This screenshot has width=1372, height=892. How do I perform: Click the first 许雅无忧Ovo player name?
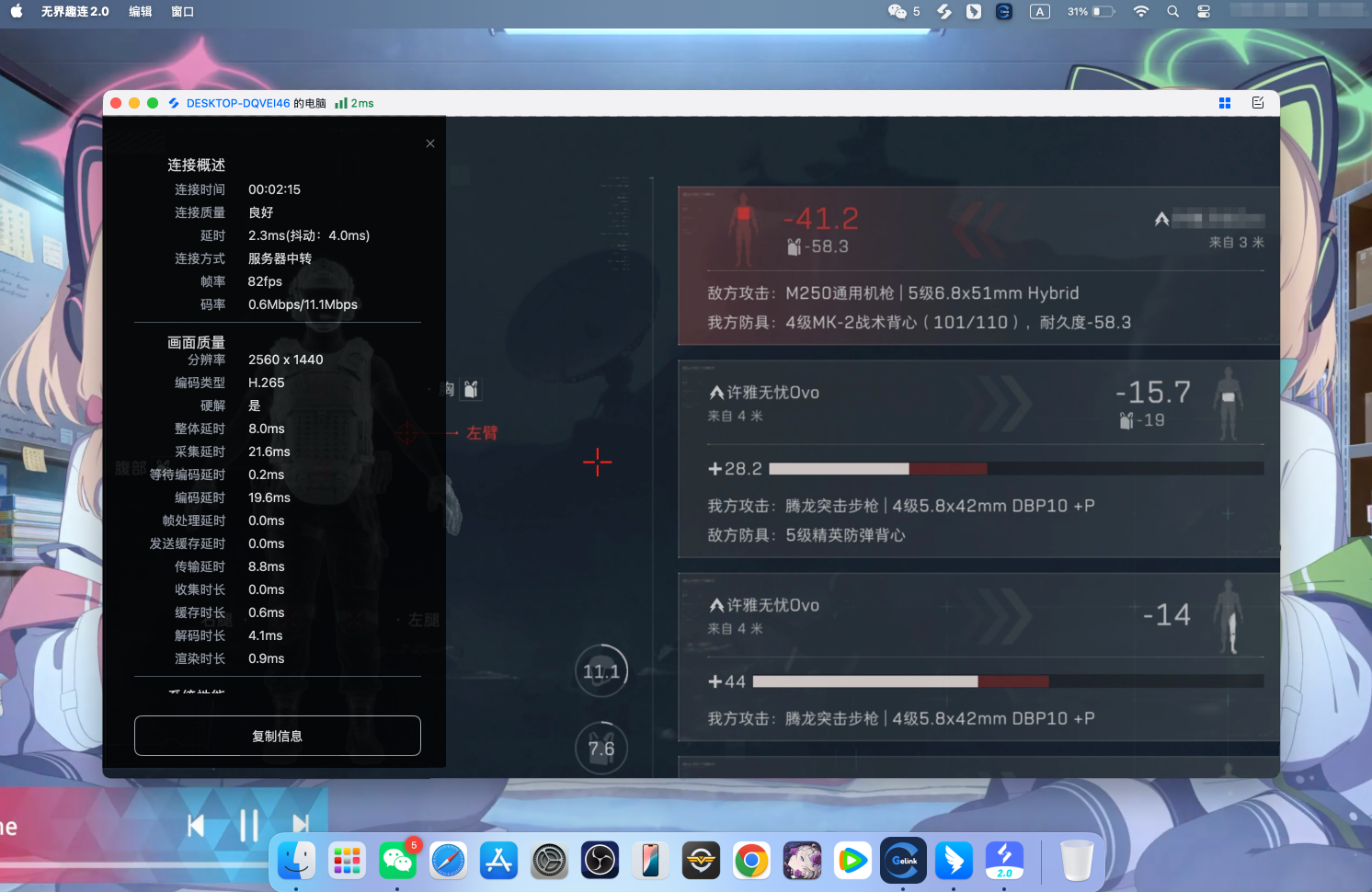(773, 393)
